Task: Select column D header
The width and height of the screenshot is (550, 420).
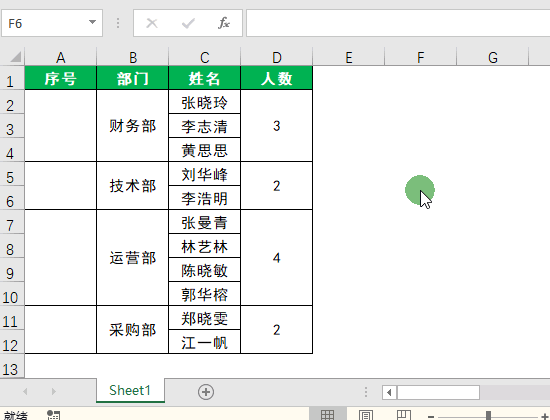Action: click(x=276, y=57)
